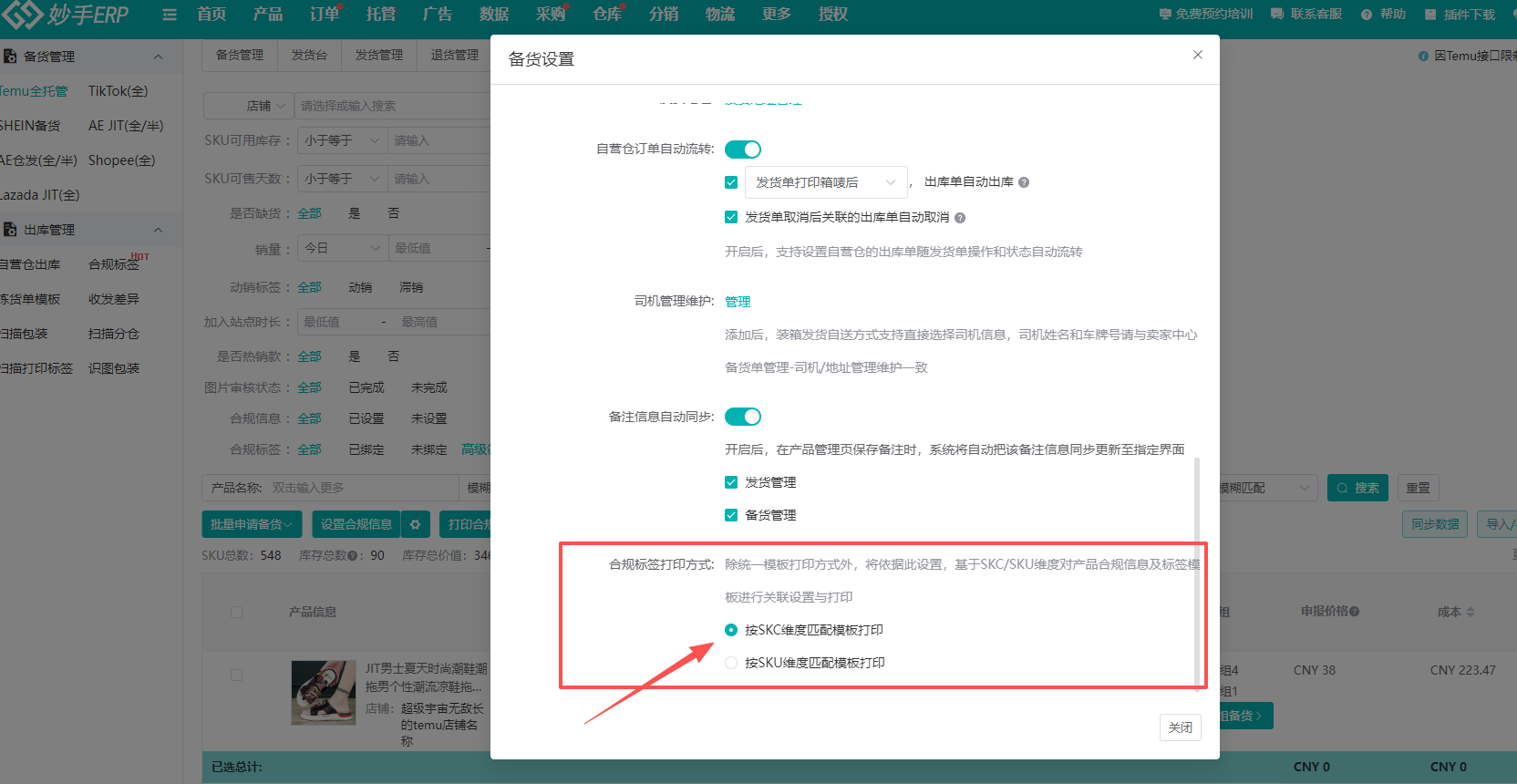Close the 备货设置 dialog with the X icon

(1198, 55)
